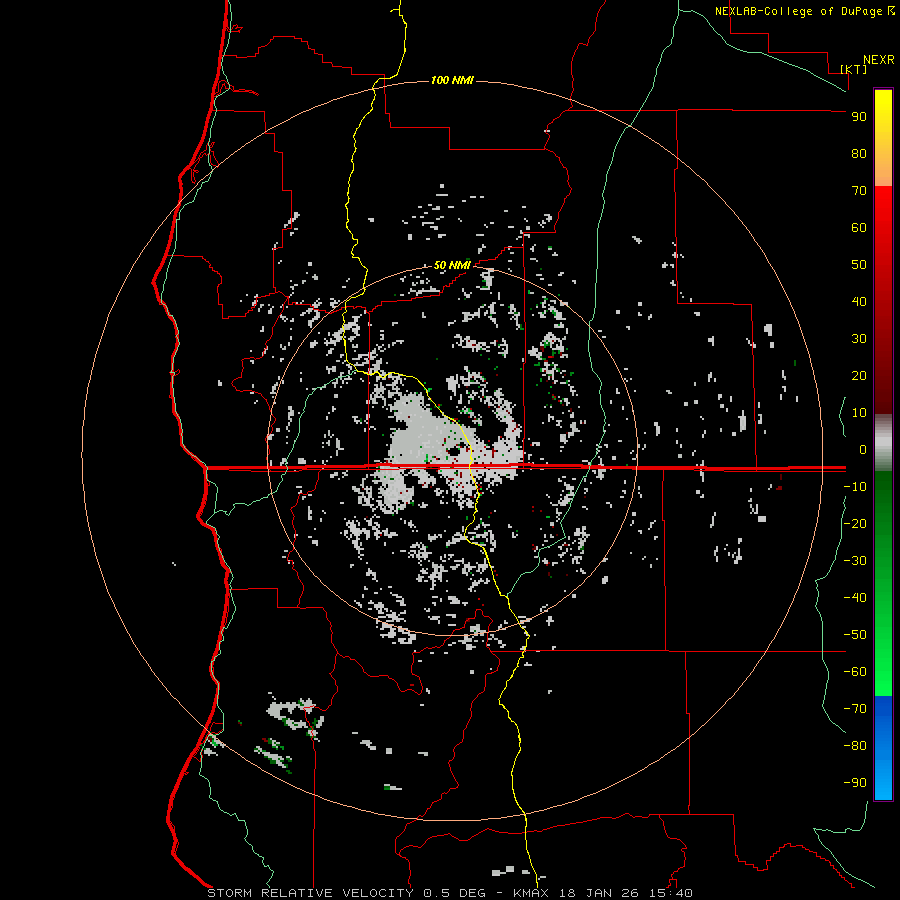Screen dimensions: 900x900
Task: Click the '15:40' timestamp in caption
Action: pyautogui.click(x=670, y=893)
